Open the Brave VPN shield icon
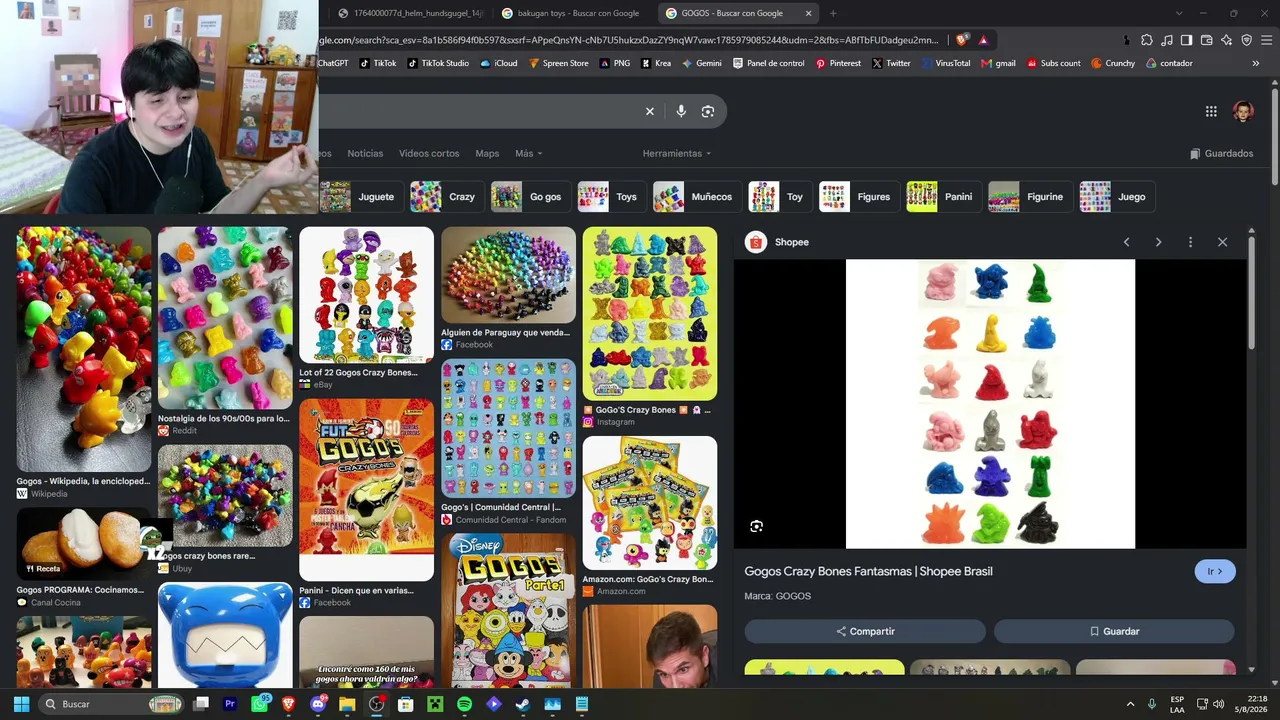 1246,40
